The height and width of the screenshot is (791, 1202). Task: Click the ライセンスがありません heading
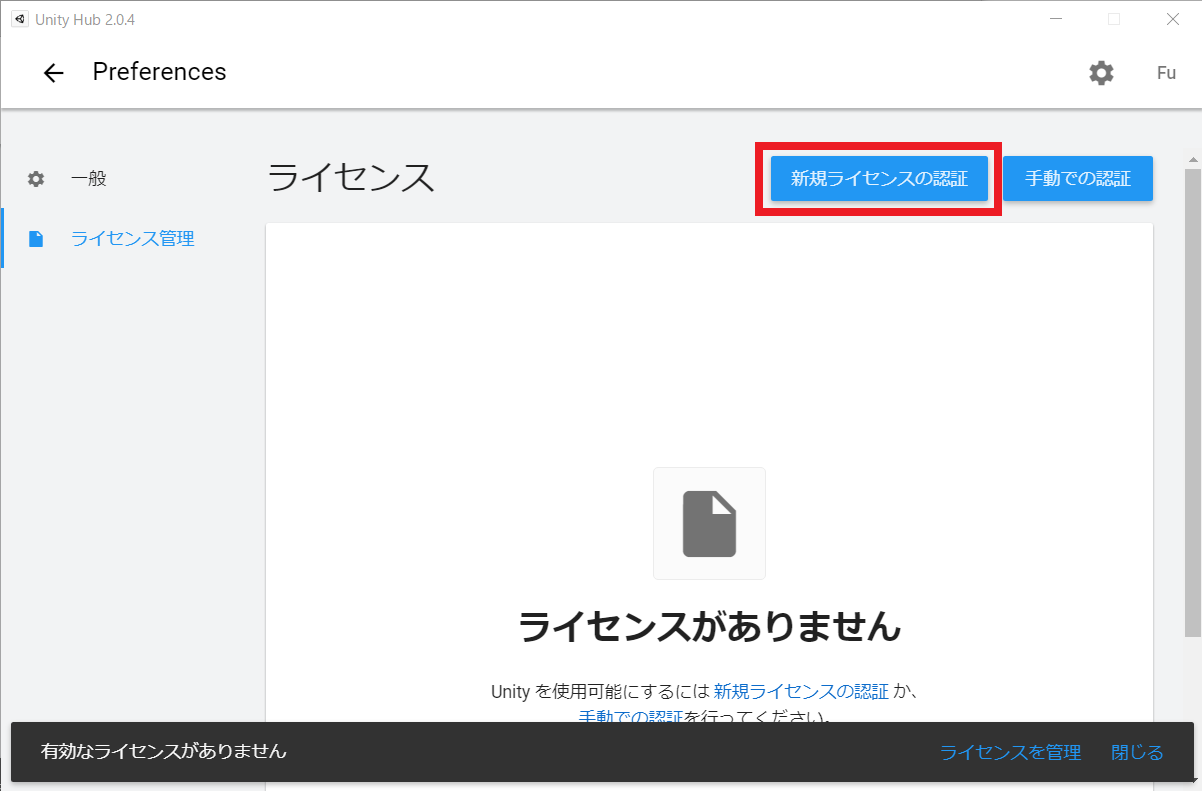tap(709, 627)
